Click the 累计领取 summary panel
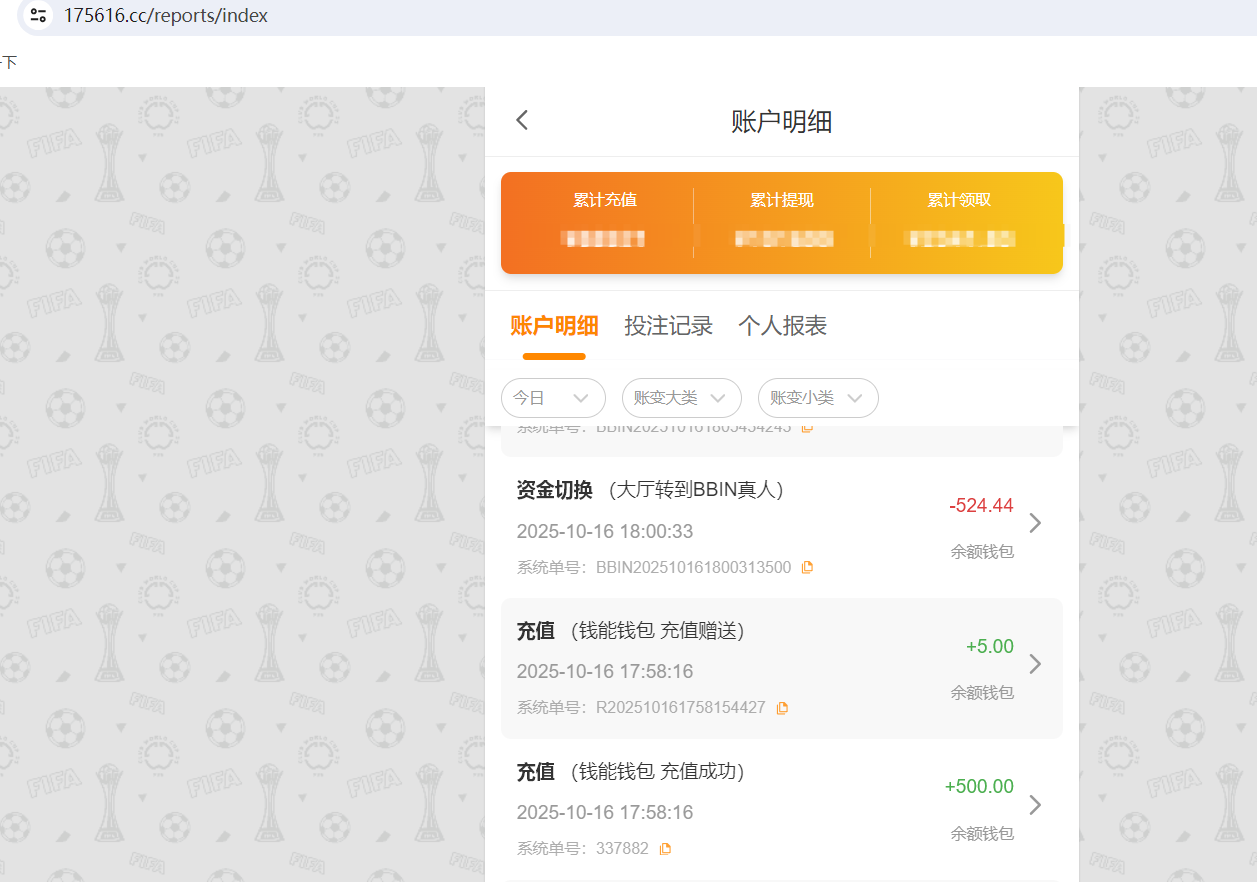The height and width of the screenshot is (882, 1257). [958, 220]
